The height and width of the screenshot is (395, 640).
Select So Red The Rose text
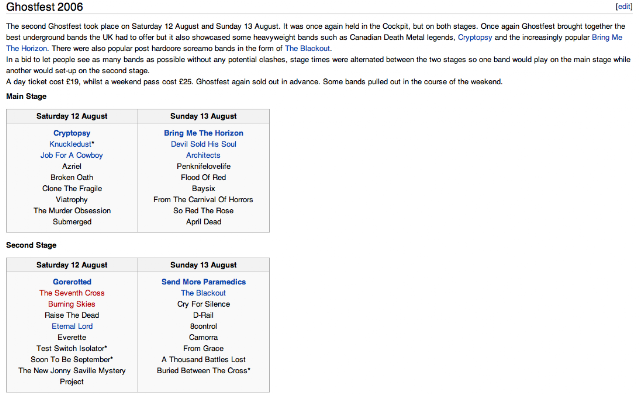[x=203, y=211]
